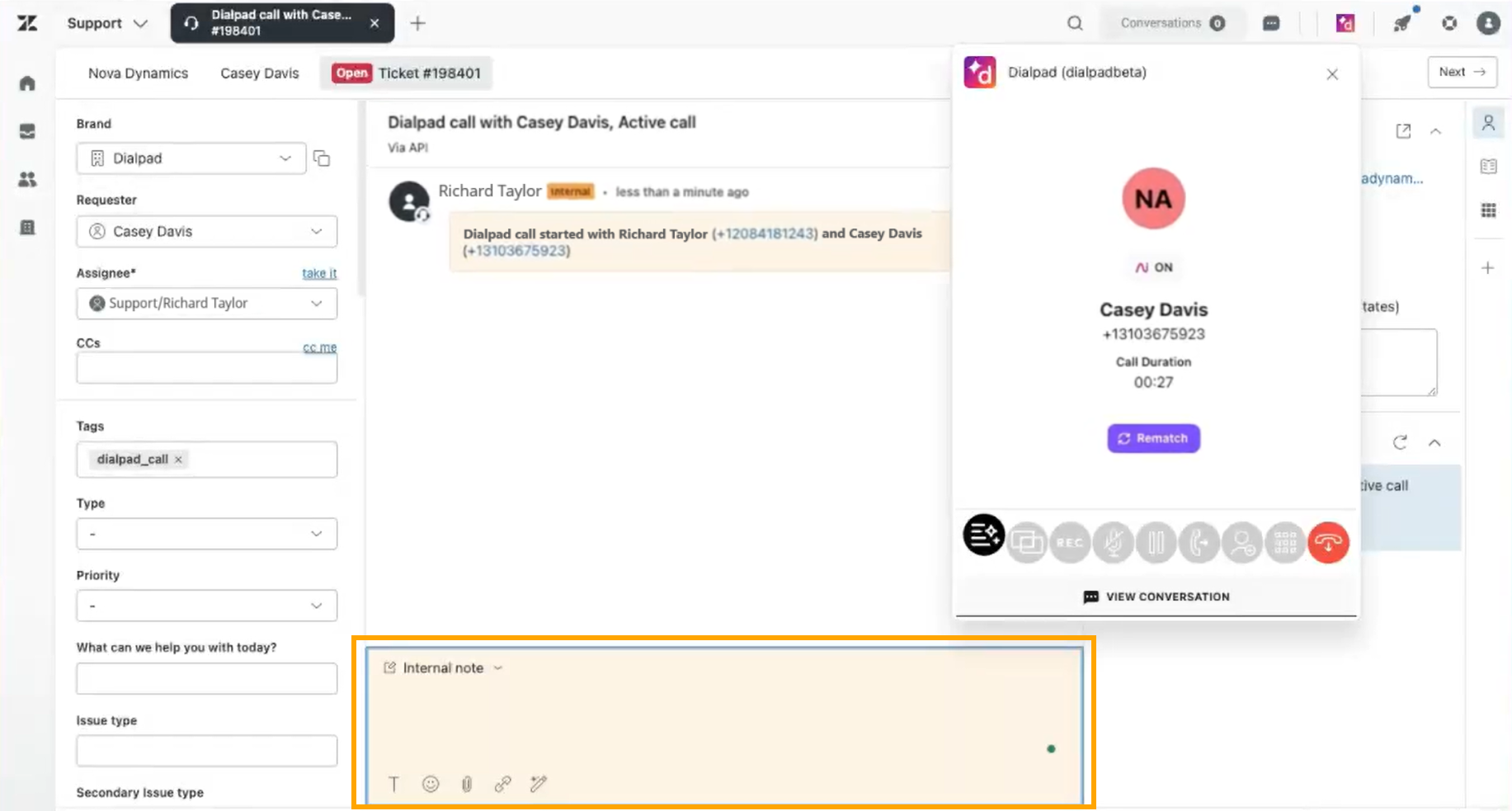Screen dimensions: 1512x811
Task: Click the cc me link
Action: coord(319,347)
